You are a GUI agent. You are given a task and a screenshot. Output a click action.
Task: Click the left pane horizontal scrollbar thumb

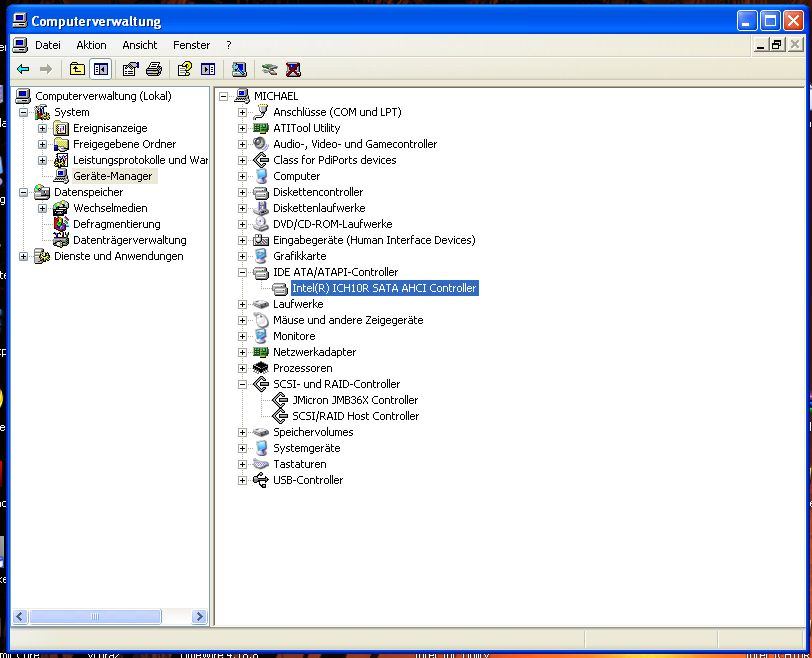pyautogui.click(x=95, y=616)
